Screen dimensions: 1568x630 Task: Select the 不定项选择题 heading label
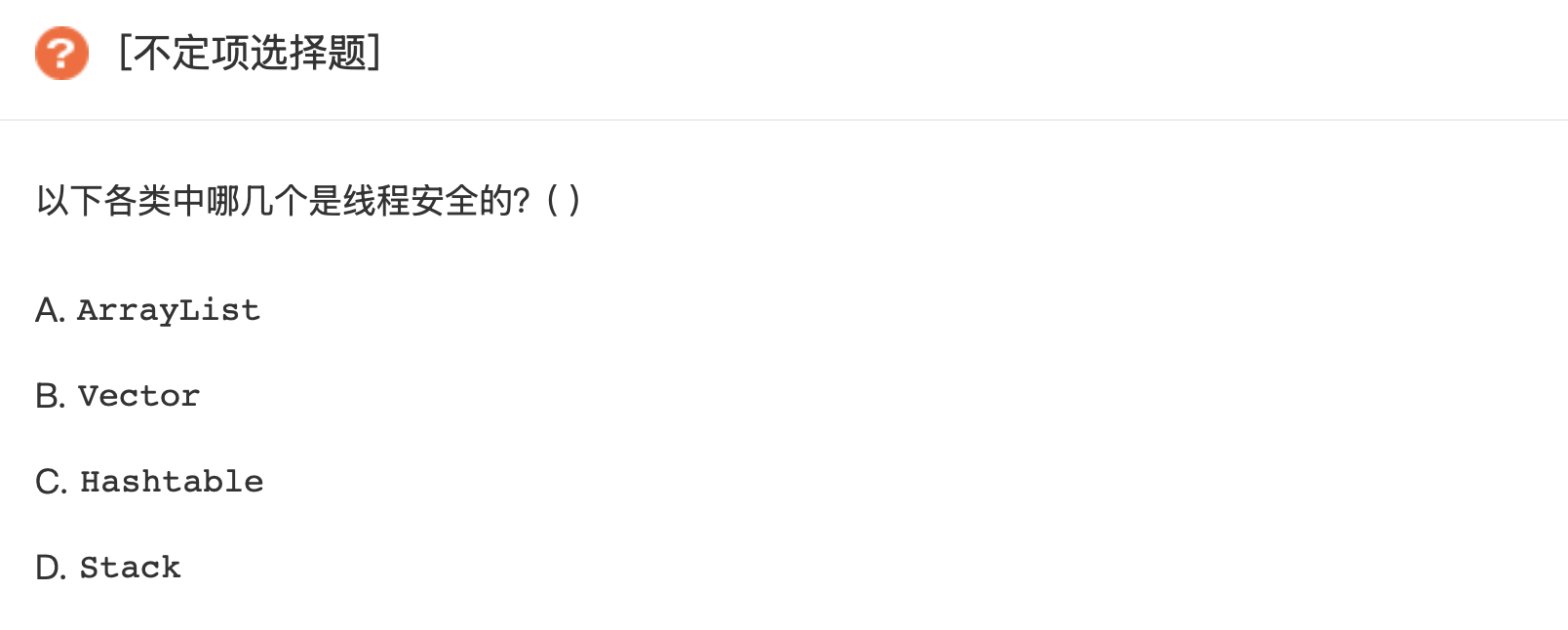pos(250,53)
